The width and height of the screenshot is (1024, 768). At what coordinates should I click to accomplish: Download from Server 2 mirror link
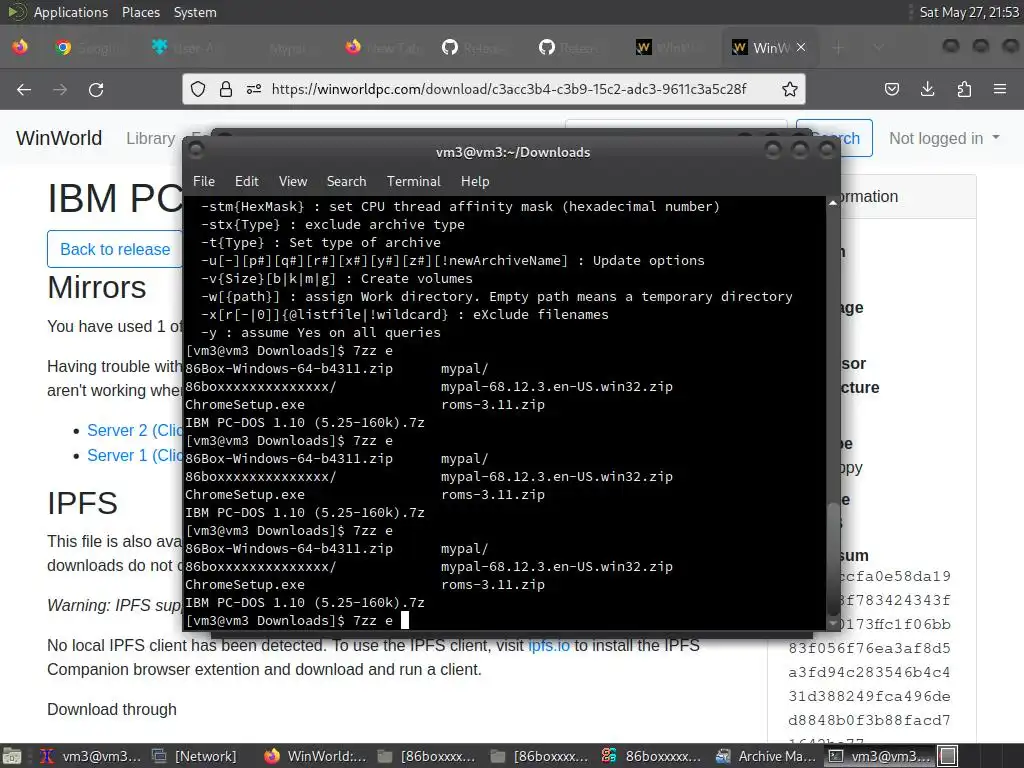tap(135, 430)
